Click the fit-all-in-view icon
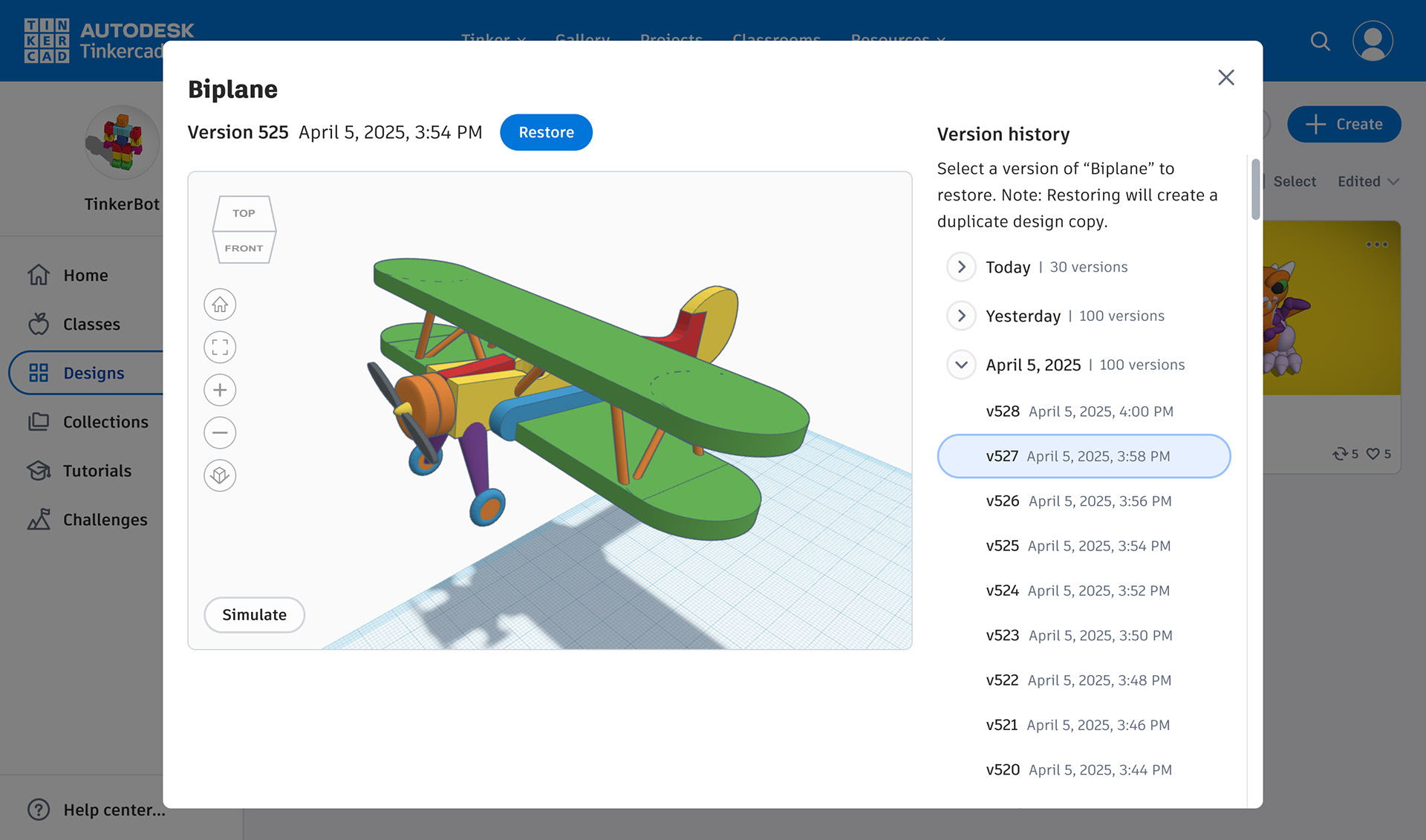 tap(220, 347)
